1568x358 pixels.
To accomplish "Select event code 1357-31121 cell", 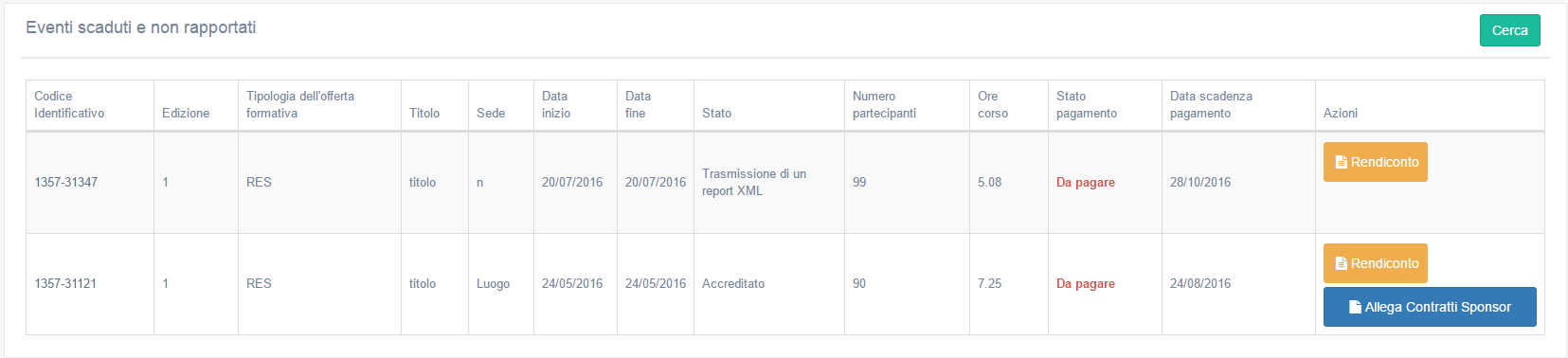I will (90, 283).
